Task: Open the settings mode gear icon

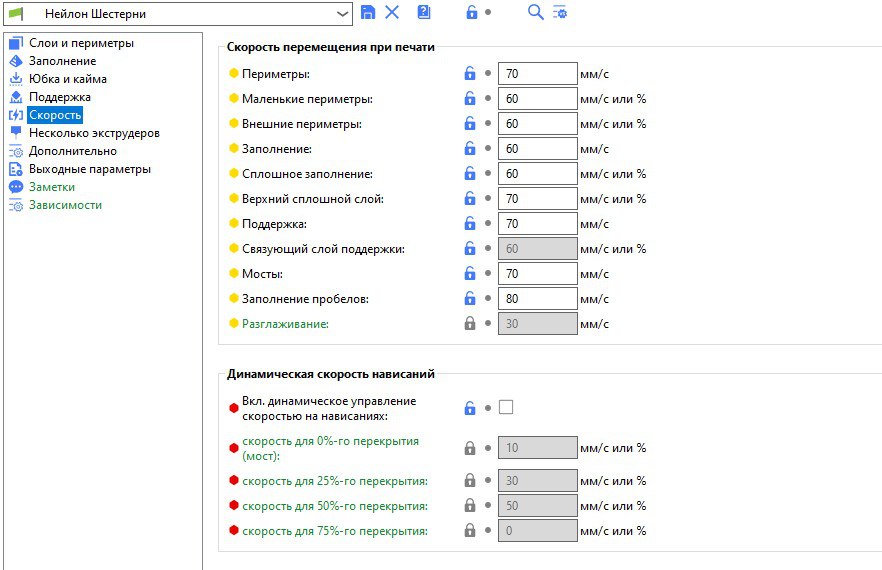Action: pos(560,12)
